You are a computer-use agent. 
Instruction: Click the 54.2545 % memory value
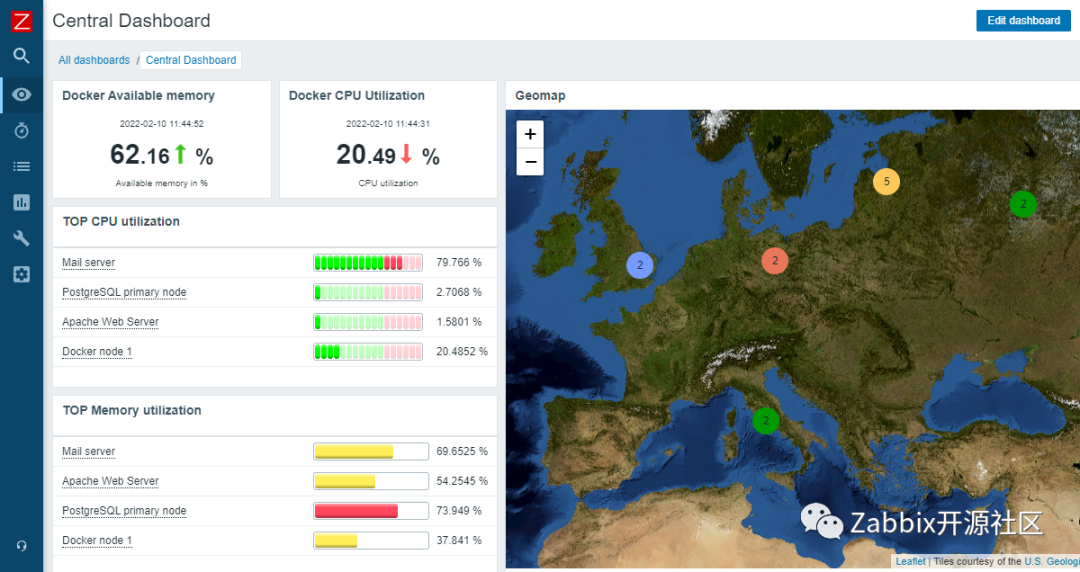tap(461, 481)
